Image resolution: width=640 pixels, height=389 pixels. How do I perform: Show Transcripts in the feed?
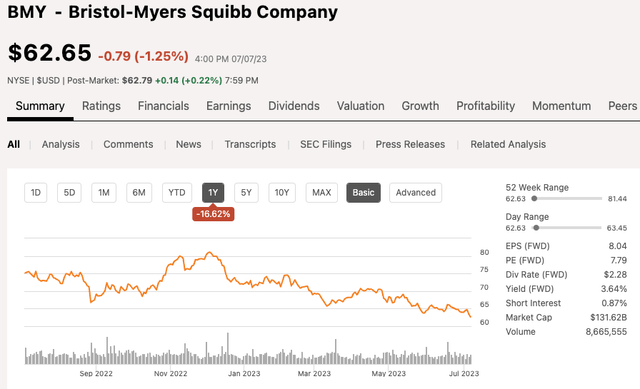[250, 144]
